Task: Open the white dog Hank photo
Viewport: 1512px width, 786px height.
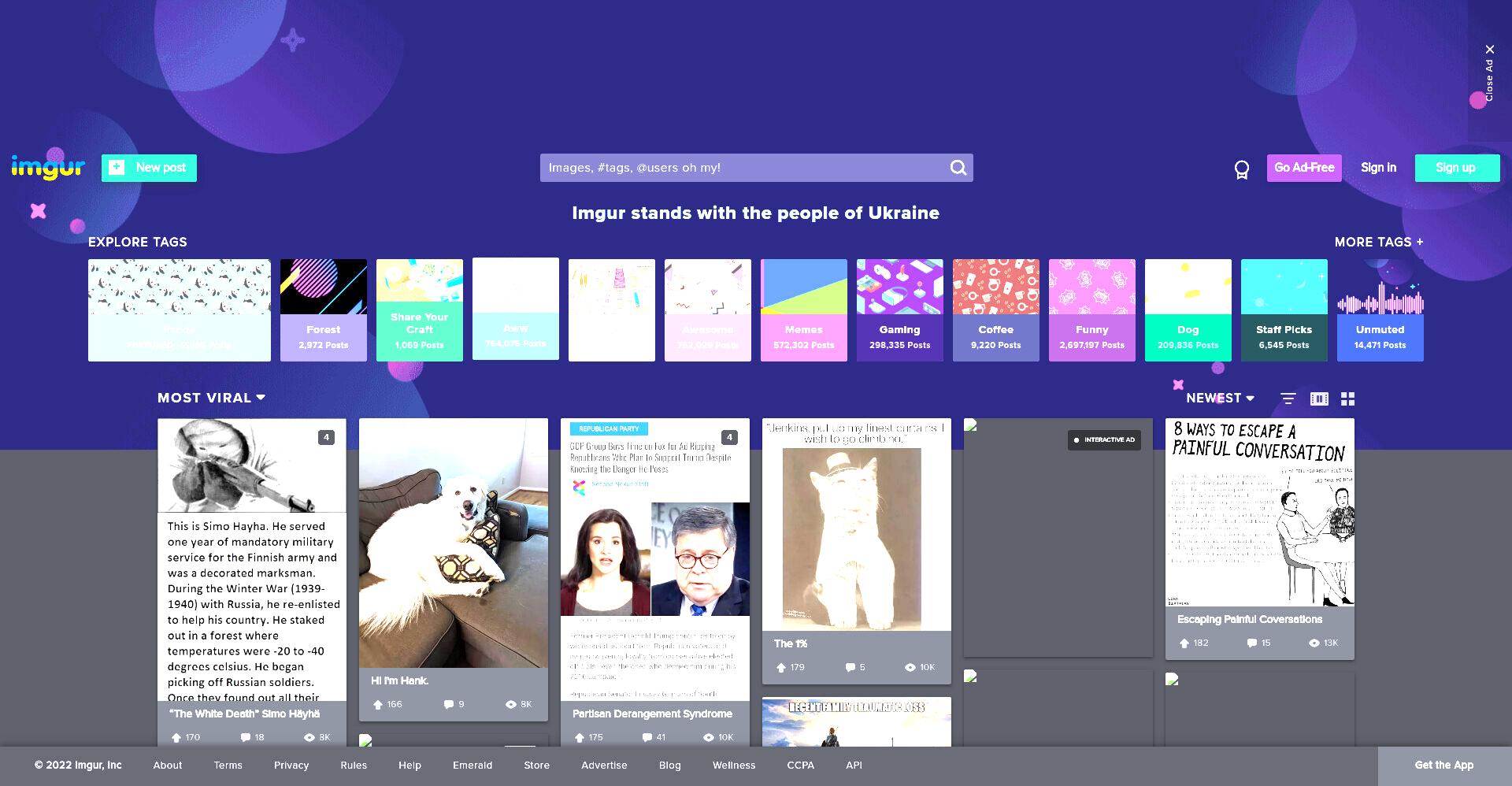Action: click(454, 543)
